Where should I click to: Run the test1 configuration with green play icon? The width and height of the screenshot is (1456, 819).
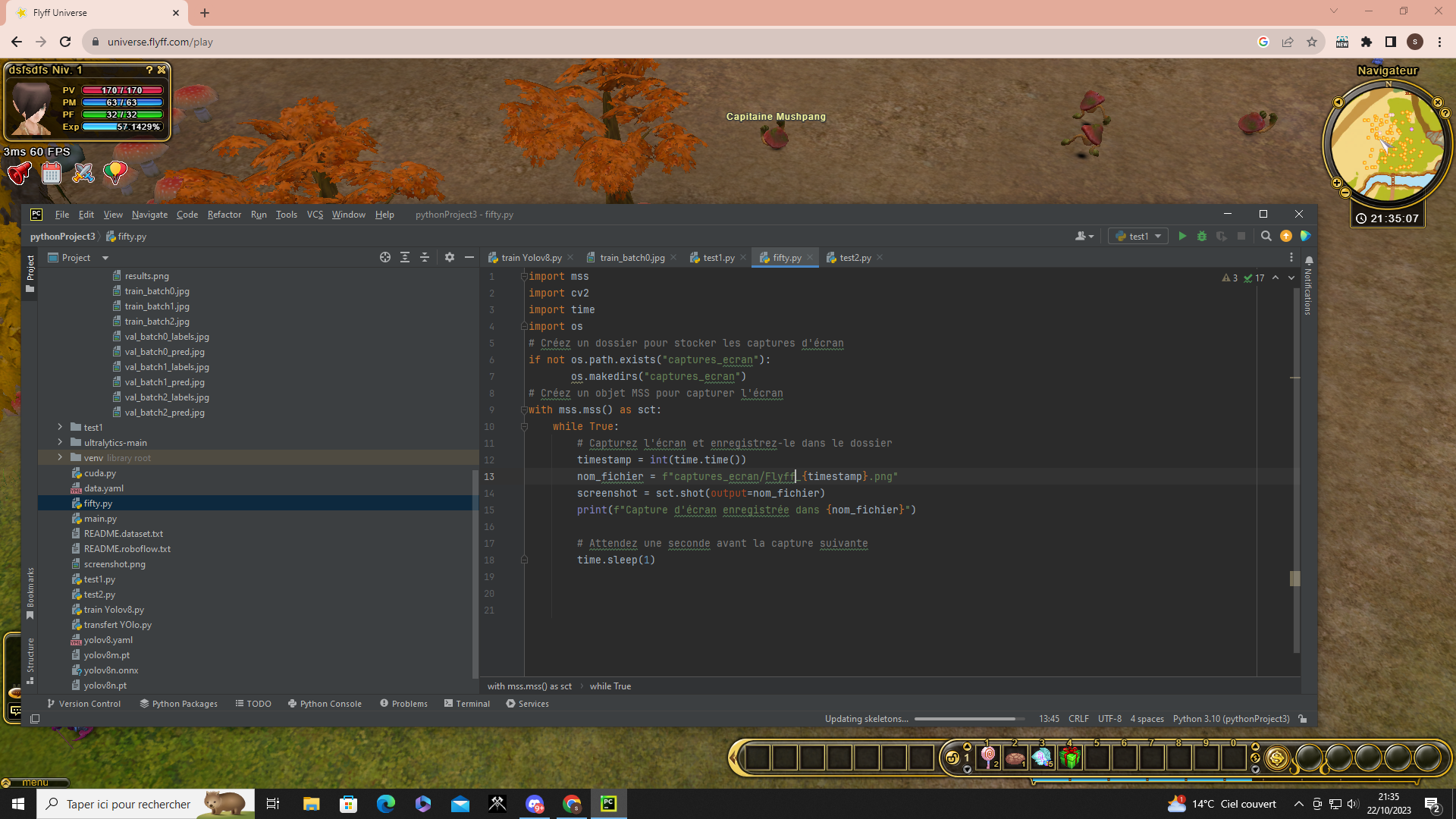(x=1181, y=237)
